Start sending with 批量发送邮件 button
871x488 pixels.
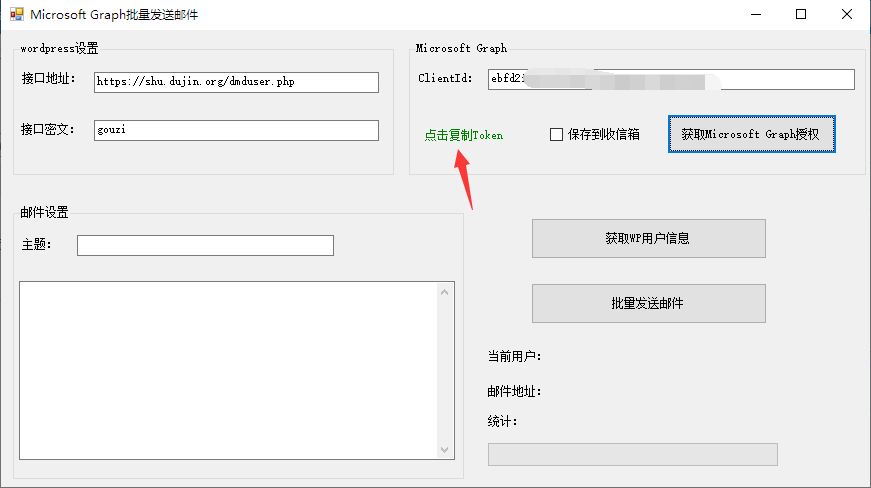(648, 303)
